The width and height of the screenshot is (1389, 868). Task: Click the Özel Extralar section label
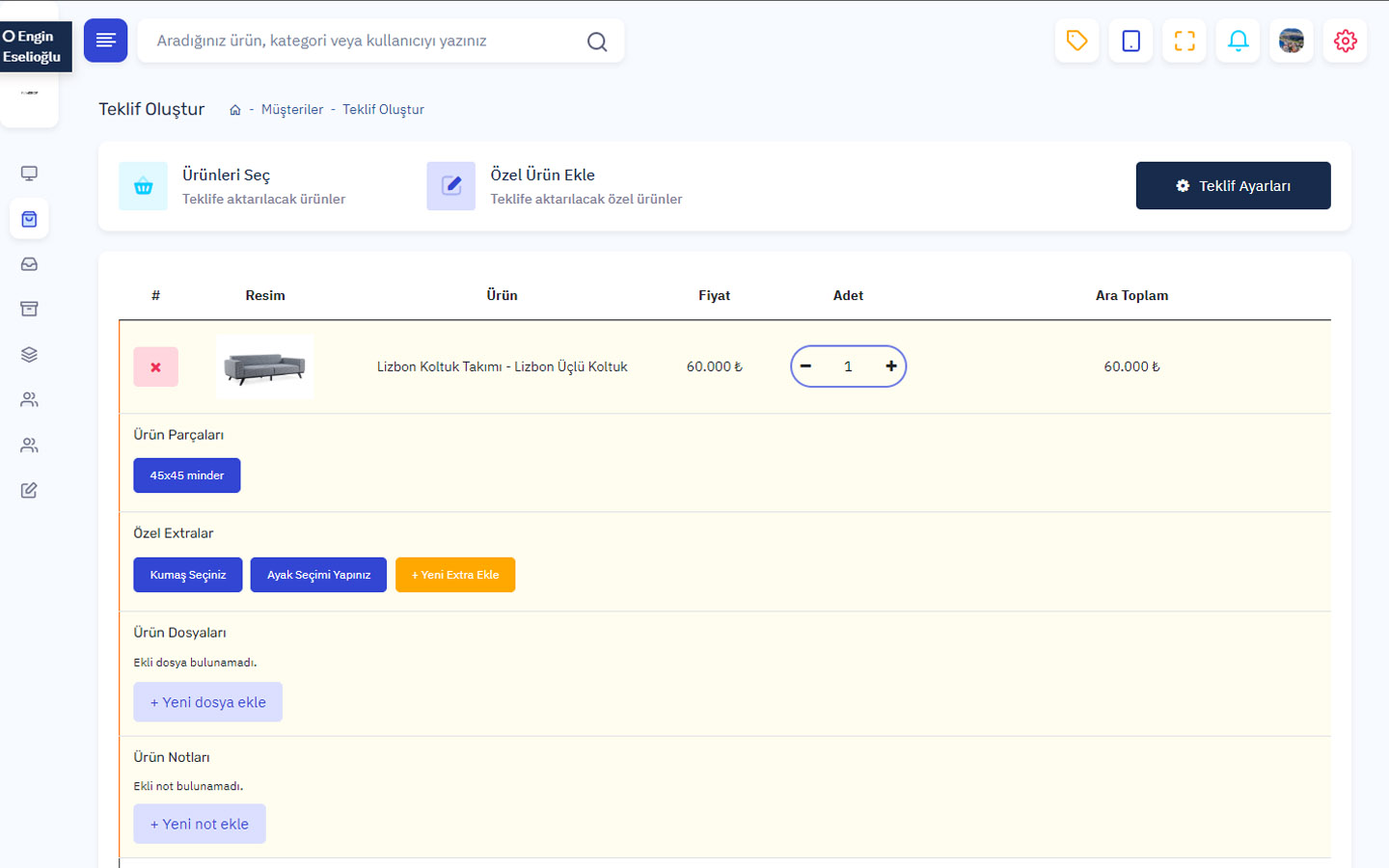174,533
